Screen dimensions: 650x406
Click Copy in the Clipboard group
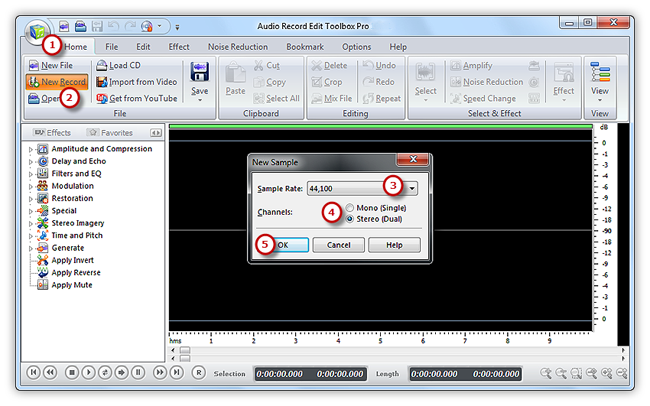coord(270,82)
